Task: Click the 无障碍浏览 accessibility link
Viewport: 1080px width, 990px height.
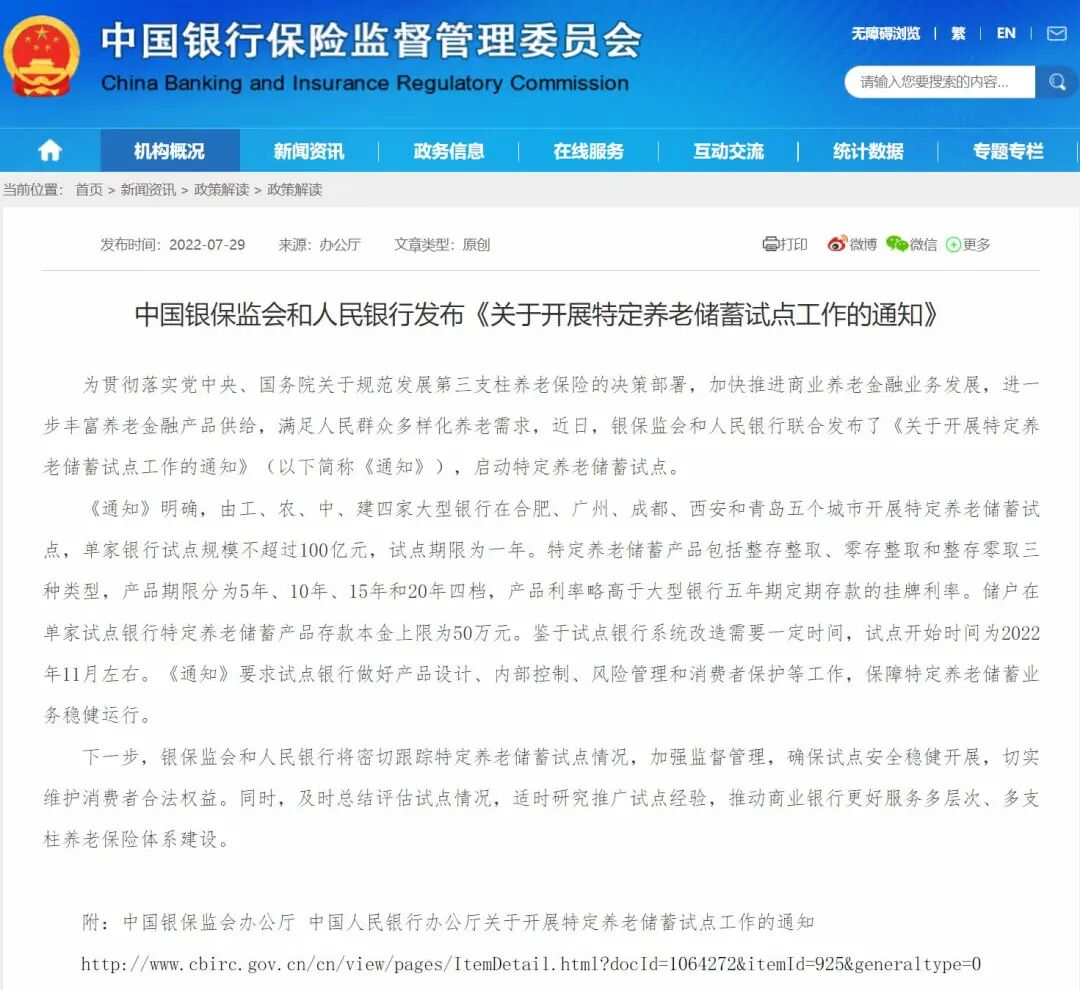Action: tap(886, 33)
